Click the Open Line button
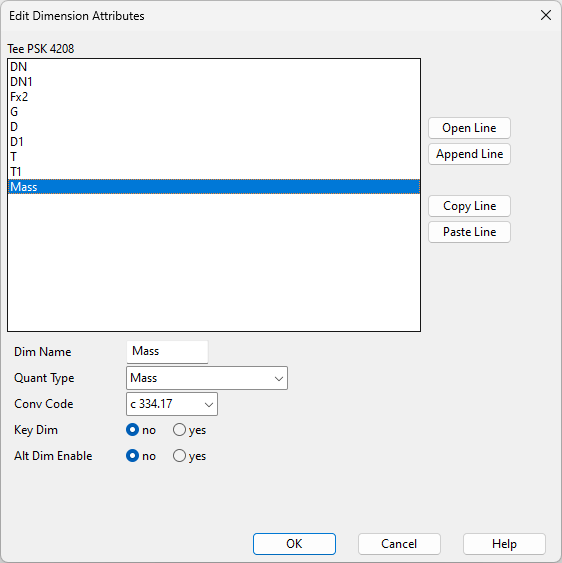Viewport: 562px width, 563px height. click(469, 128)
